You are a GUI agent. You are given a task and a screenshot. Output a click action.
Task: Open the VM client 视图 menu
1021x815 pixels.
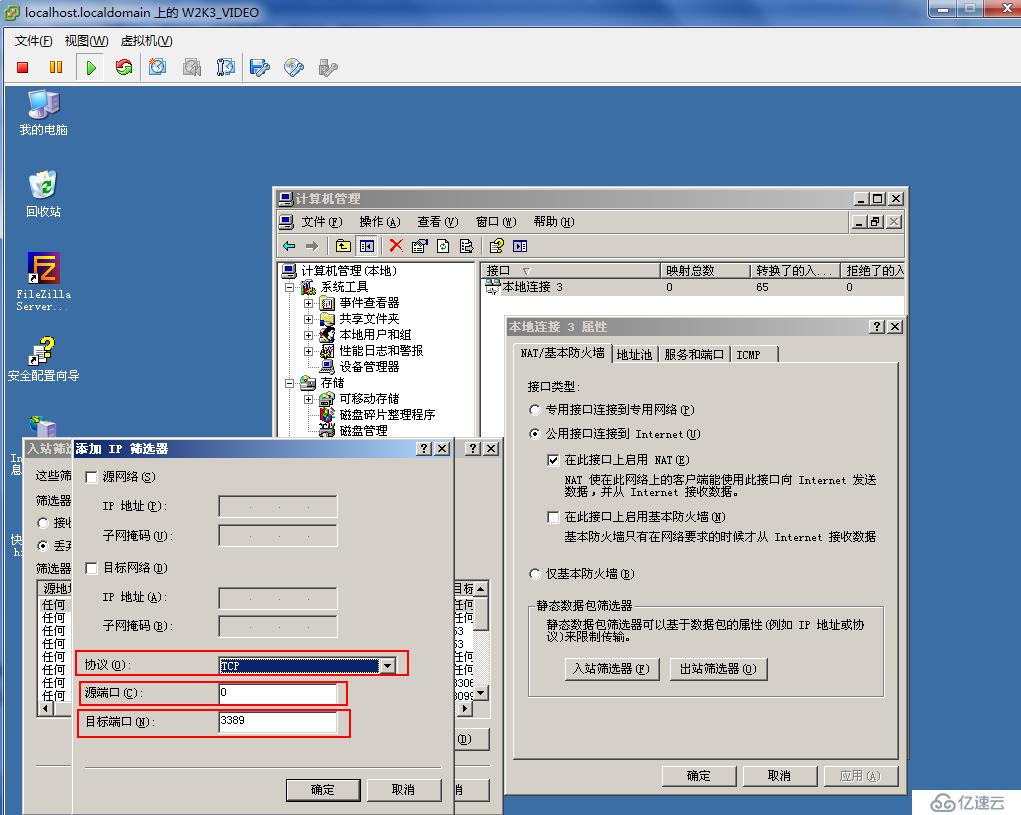87,40
